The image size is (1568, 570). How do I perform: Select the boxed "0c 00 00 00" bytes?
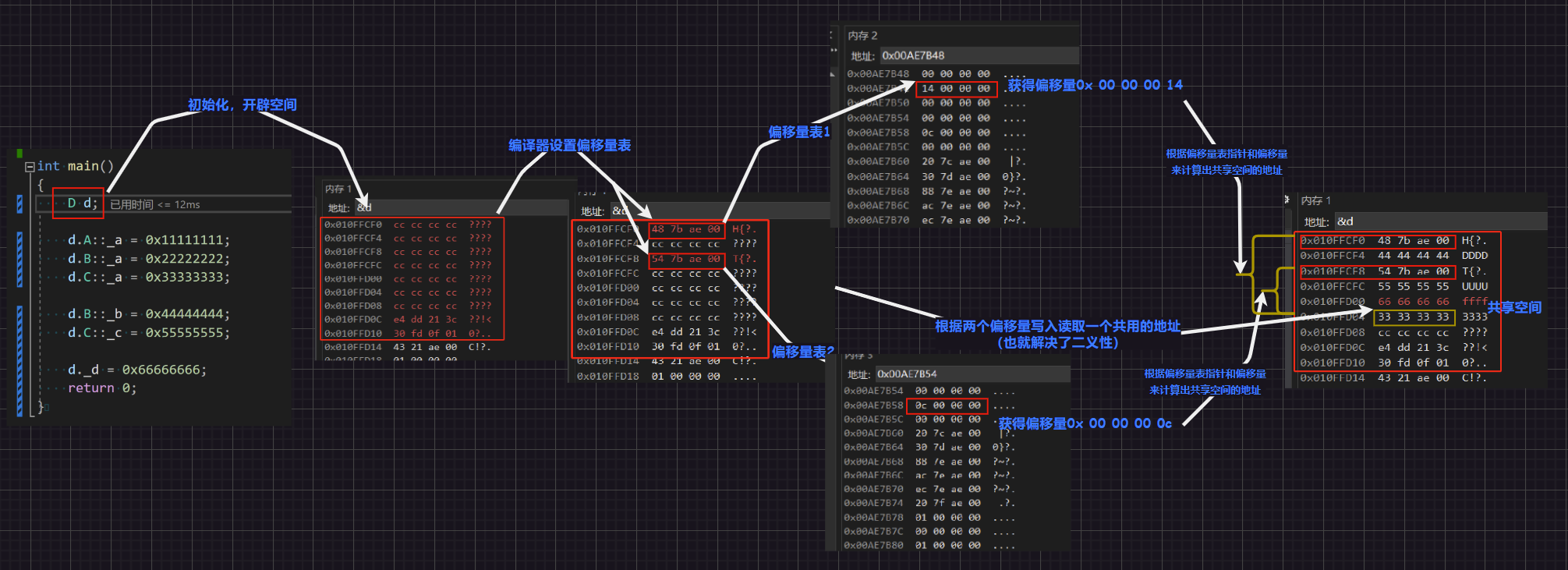[947, 405]
